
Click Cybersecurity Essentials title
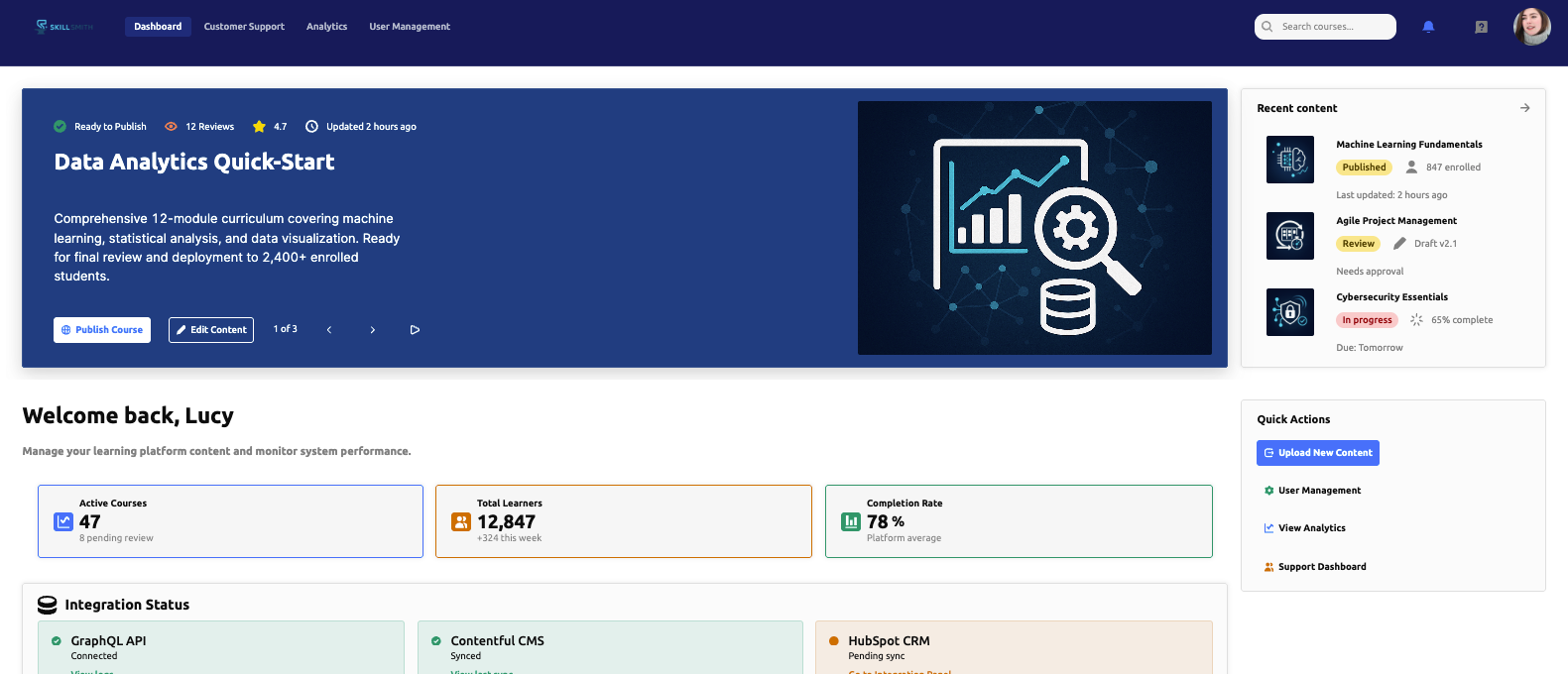coord(1391,297)
